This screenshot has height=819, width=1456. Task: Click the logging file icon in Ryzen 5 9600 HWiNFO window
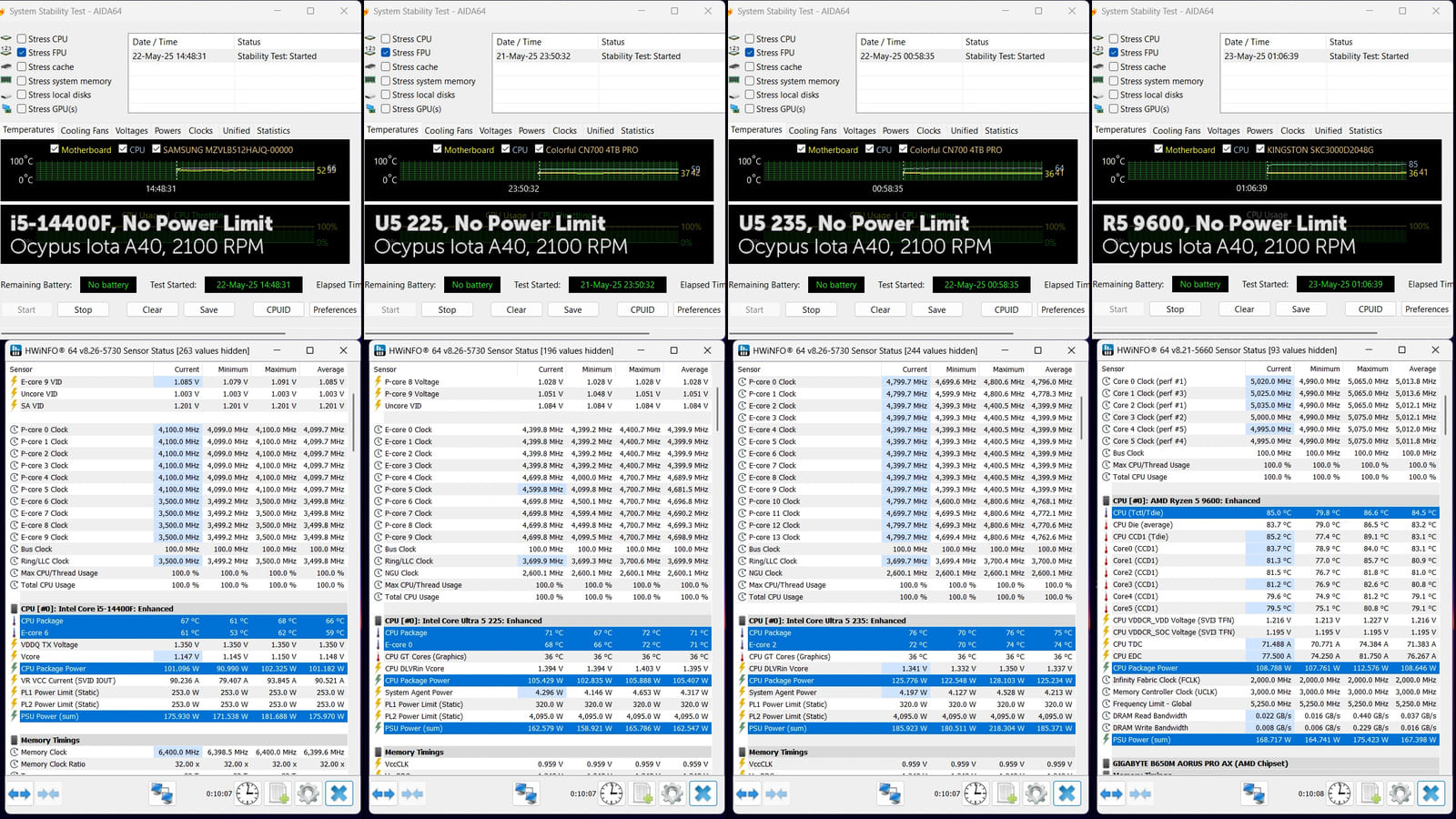click(1370, 794)
